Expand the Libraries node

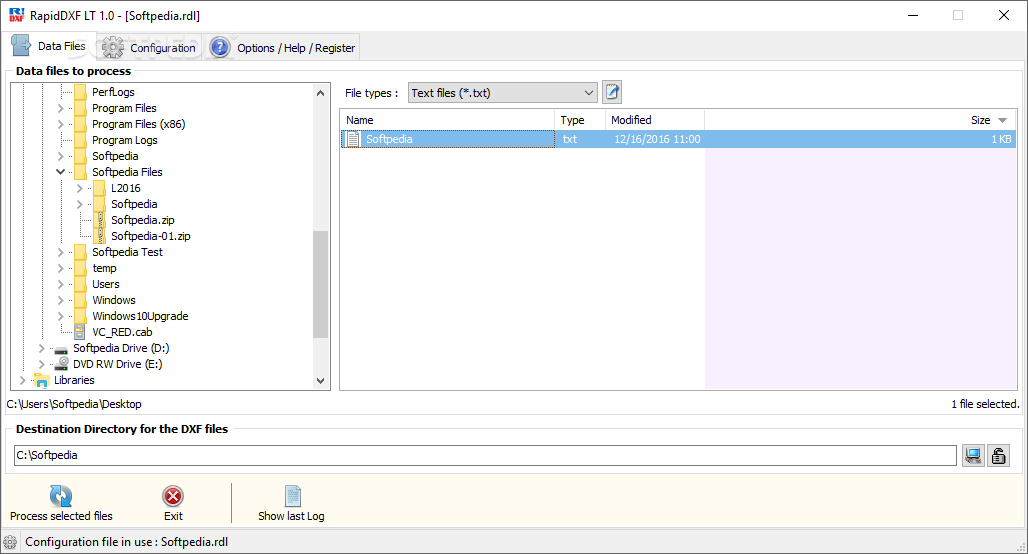click(x=22, y=380)
